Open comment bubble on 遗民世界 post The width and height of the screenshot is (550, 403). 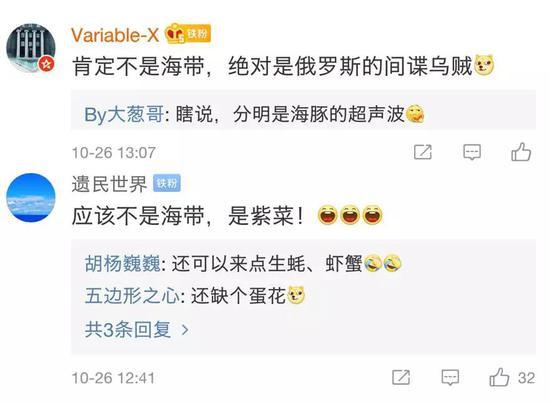tap(450, 378)
